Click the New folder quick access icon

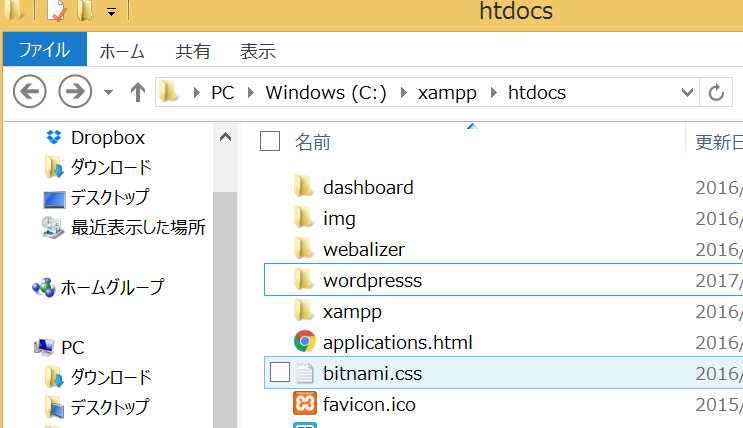pyautogui.click(x=85, y=10)
